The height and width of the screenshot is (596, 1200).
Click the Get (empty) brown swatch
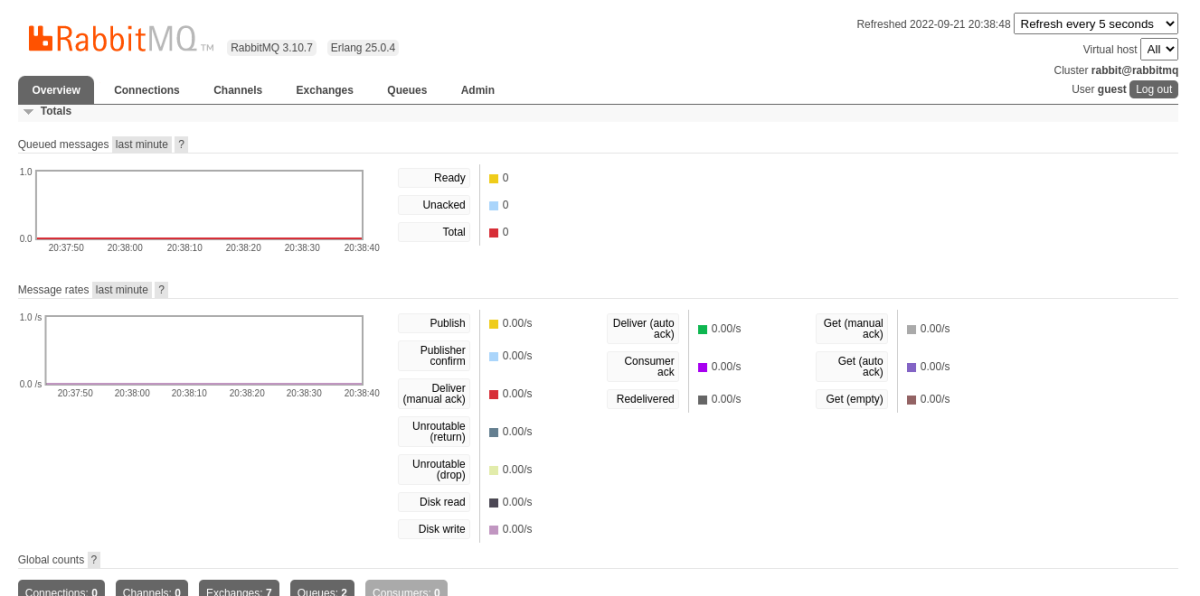point(912,399)
